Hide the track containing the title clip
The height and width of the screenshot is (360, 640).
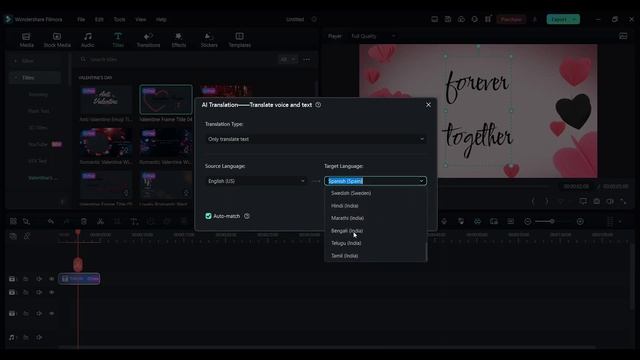52,279
